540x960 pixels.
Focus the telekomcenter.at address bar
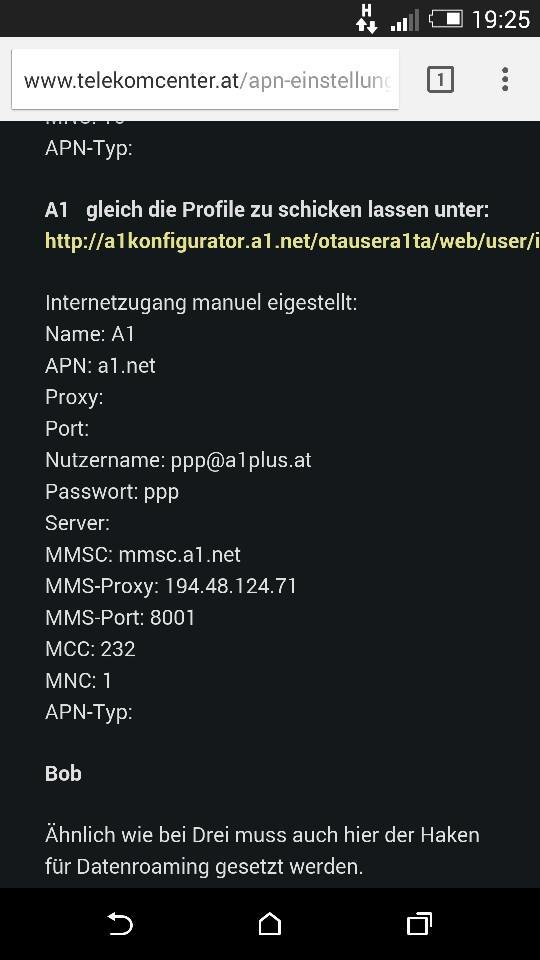[206, 80]
